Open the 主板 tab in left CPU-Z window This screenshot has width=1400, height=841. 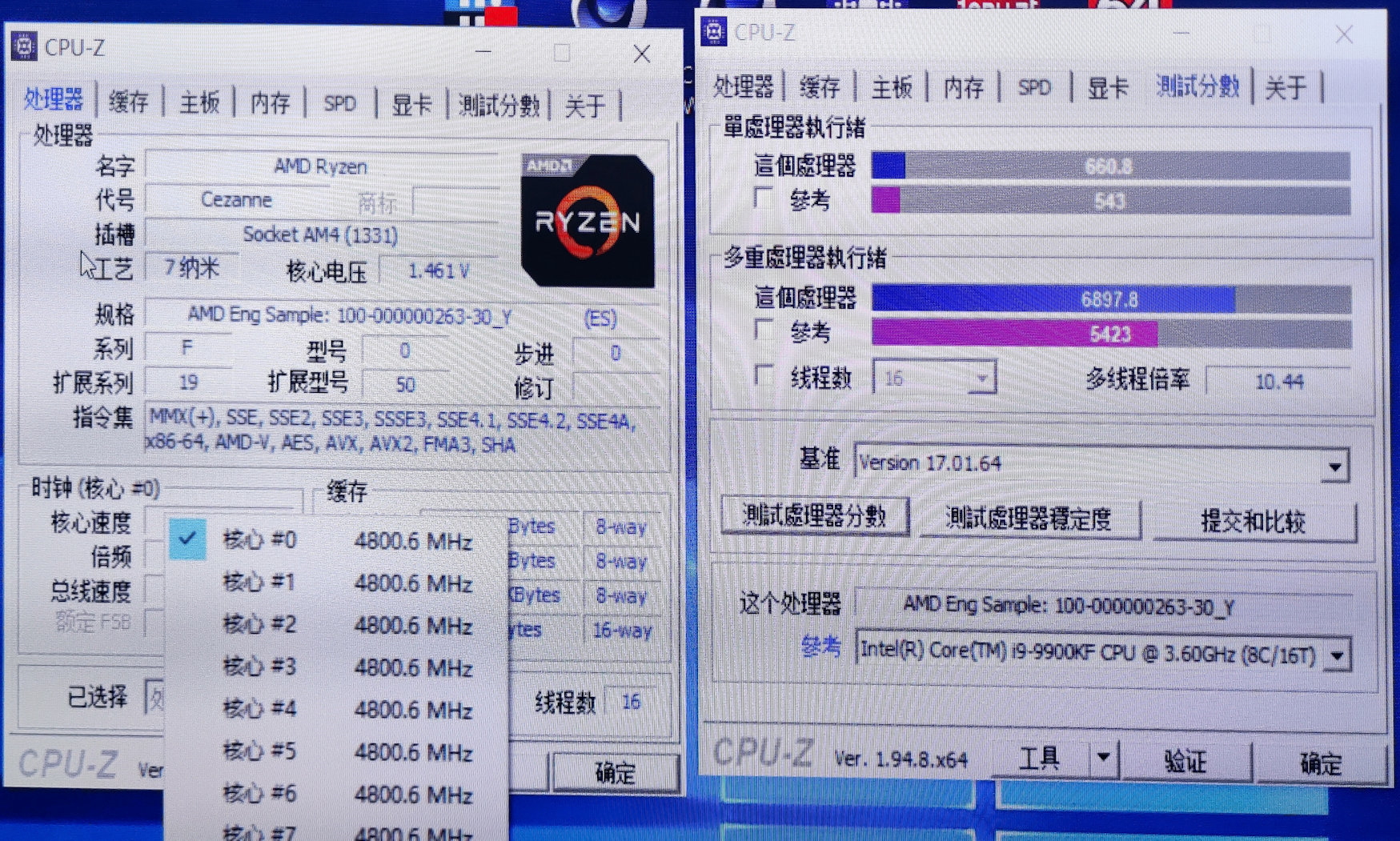click(x=199, y=102)
